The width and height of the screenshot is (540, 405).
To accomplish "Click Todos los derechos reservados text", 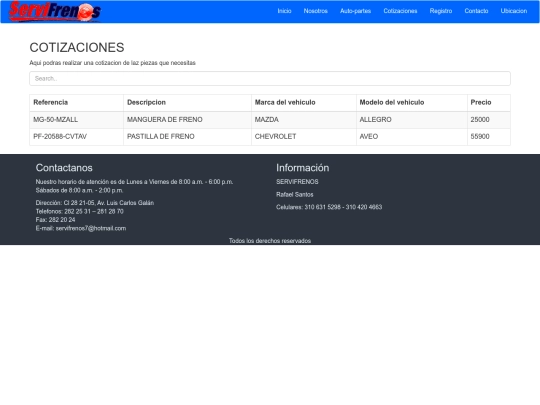I will 270,241.
